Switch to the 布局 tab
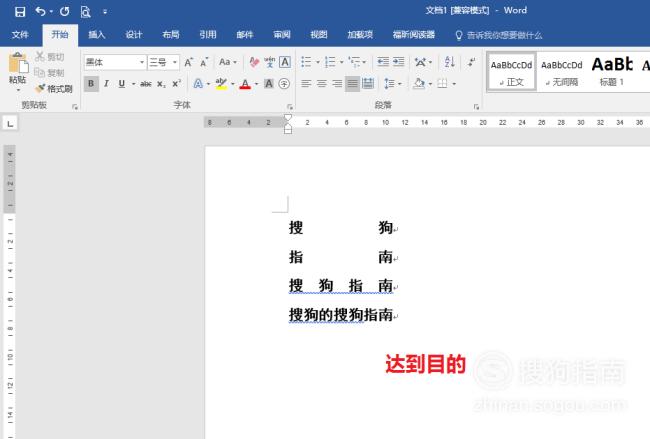 (171, 34)
